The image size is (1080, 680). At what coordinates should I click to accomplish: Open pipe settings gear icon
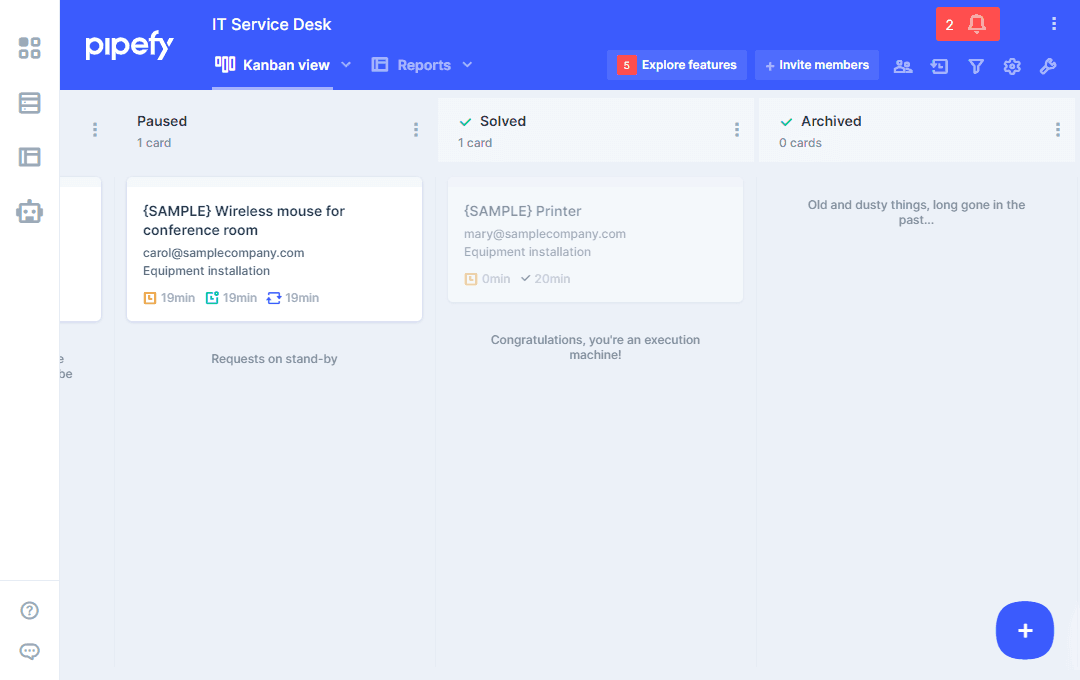[x=1012, y=66]
